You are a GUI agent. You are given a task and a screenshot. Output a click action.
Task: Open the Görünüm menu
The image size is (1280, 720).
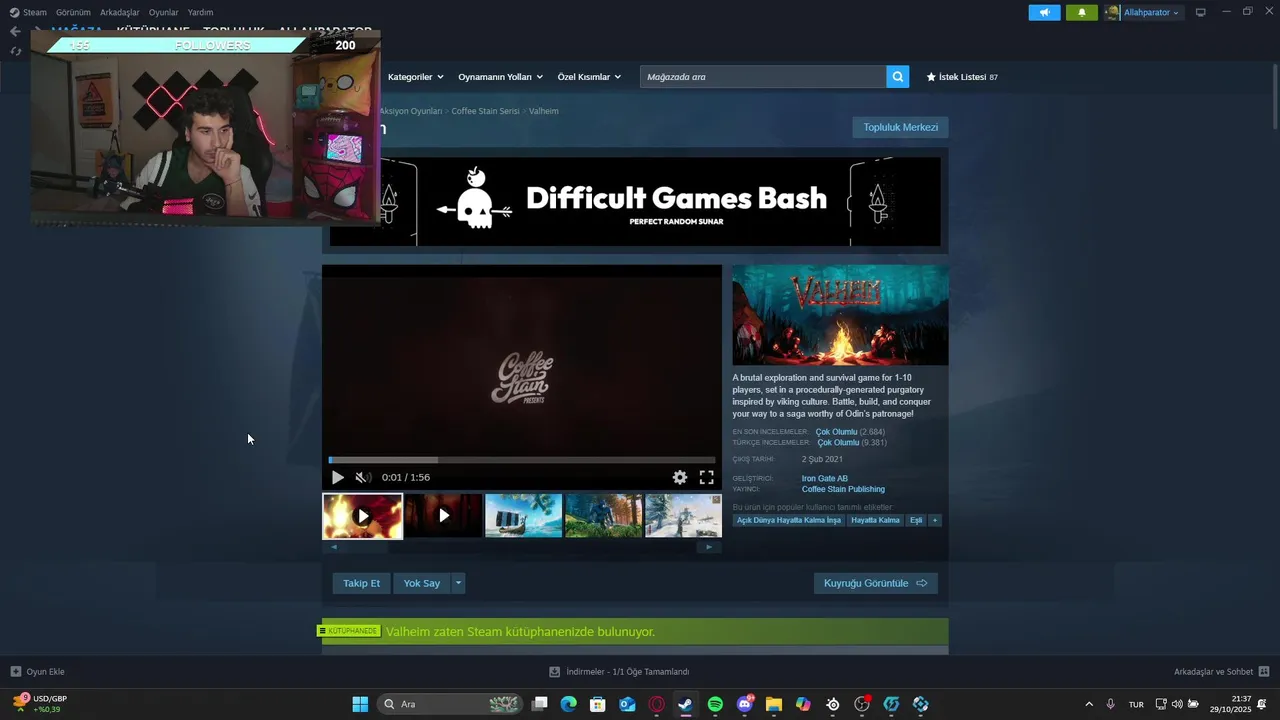coord(73,12)
